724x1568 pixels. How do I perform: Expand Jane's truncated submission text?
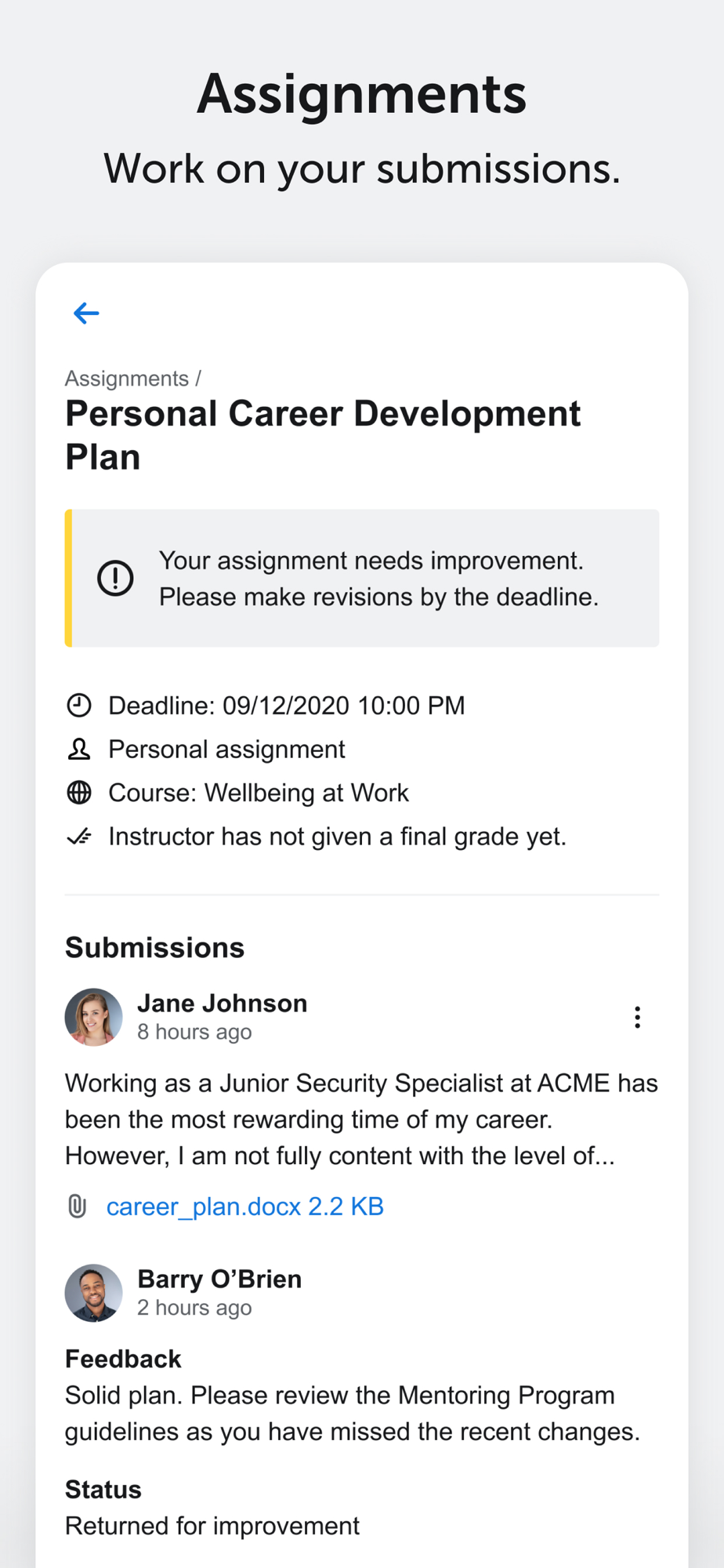(x=361, y=1119)
